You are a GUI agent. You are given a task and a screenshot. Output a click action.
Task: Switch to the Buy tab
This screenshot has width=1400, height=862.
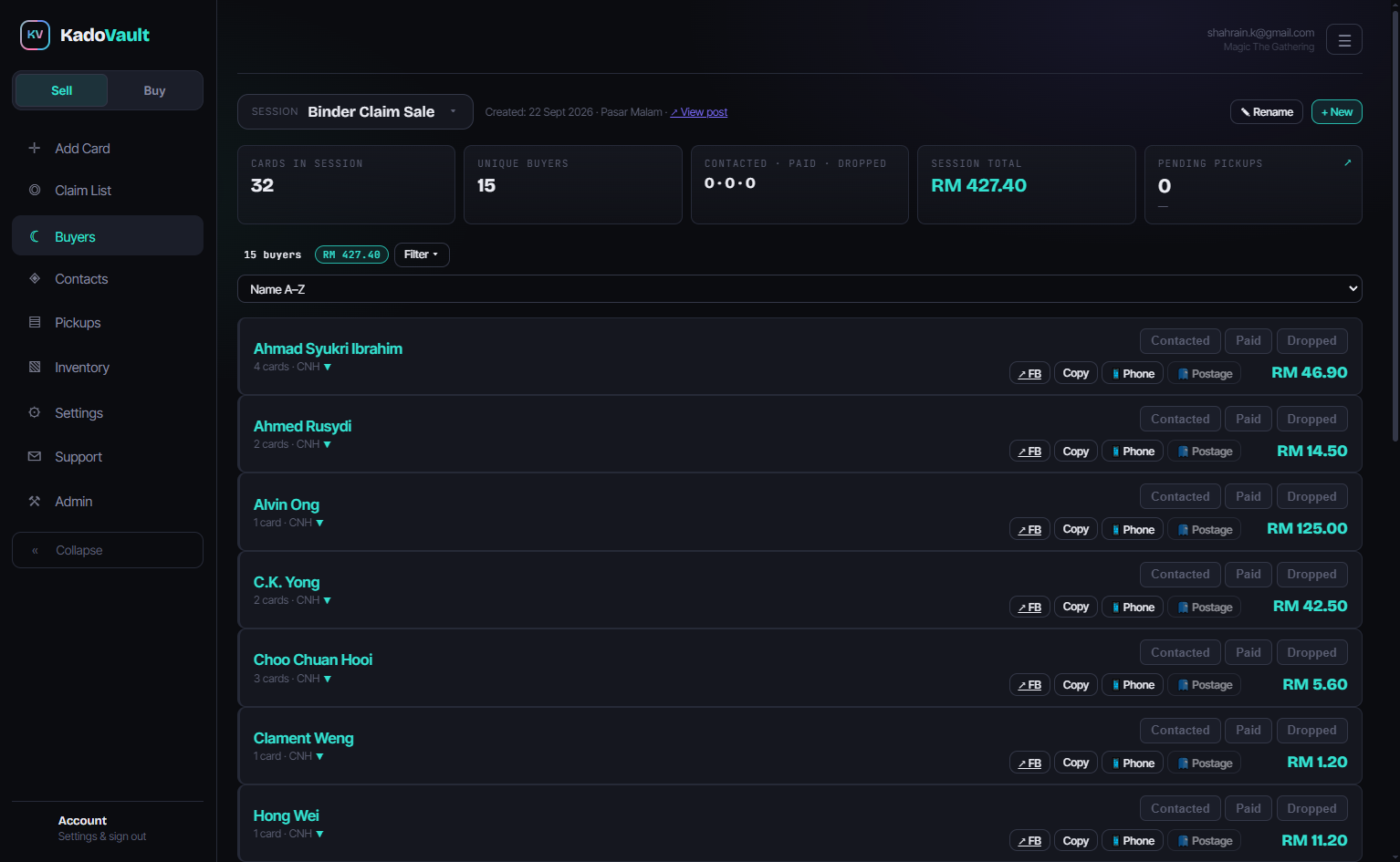(154, 90)
